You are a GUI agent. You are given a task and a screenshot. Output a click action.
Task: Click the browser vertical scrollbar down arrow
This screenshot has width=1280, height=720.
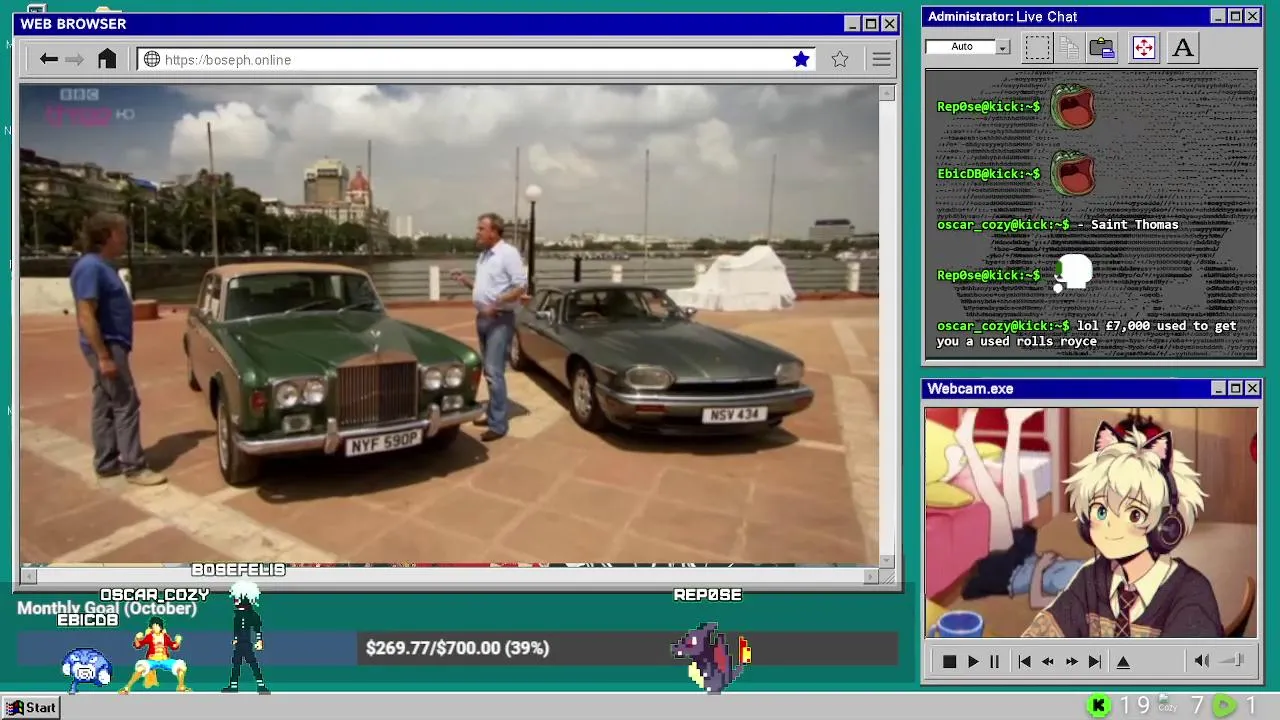coord(886,560)
